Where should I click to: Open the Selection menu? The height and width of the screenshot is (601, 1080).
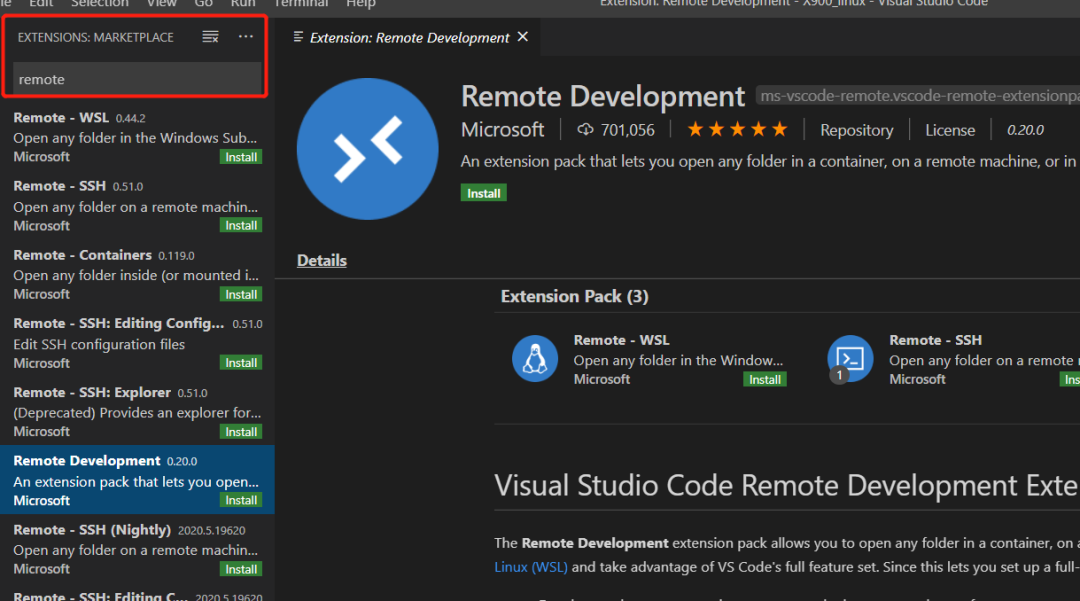coord(99,3)
